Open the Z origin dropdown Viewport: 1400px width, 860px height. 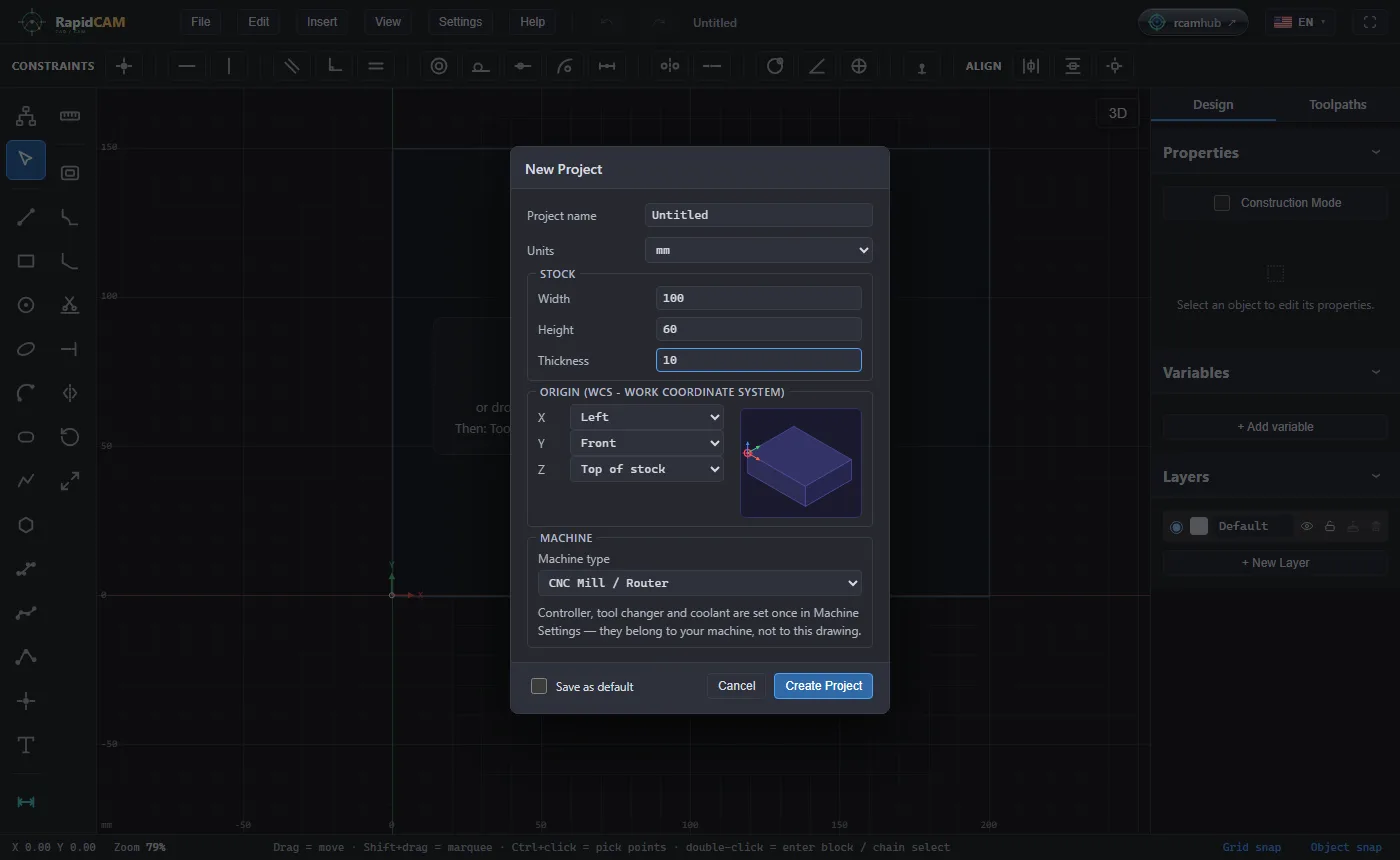click(x=647, y=469)
